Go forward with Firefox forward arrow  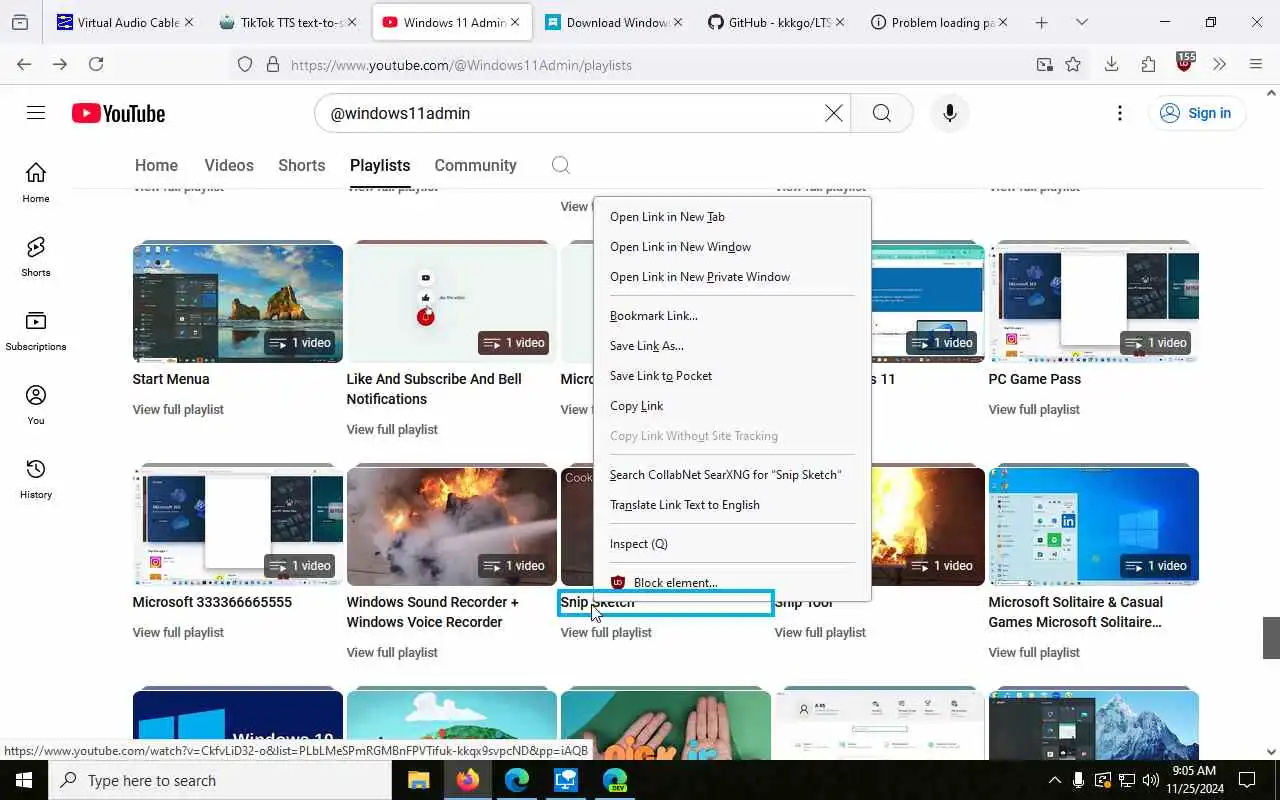pos(60,64)
